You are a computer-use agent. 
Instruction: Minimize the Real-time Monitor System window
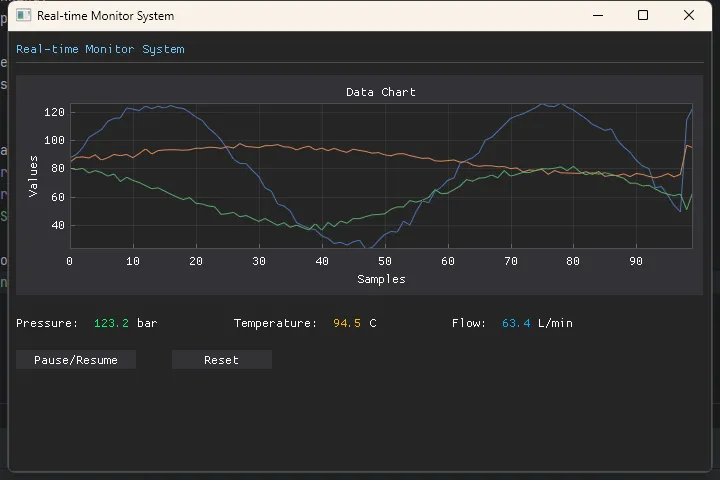click(x=598, y=16)
